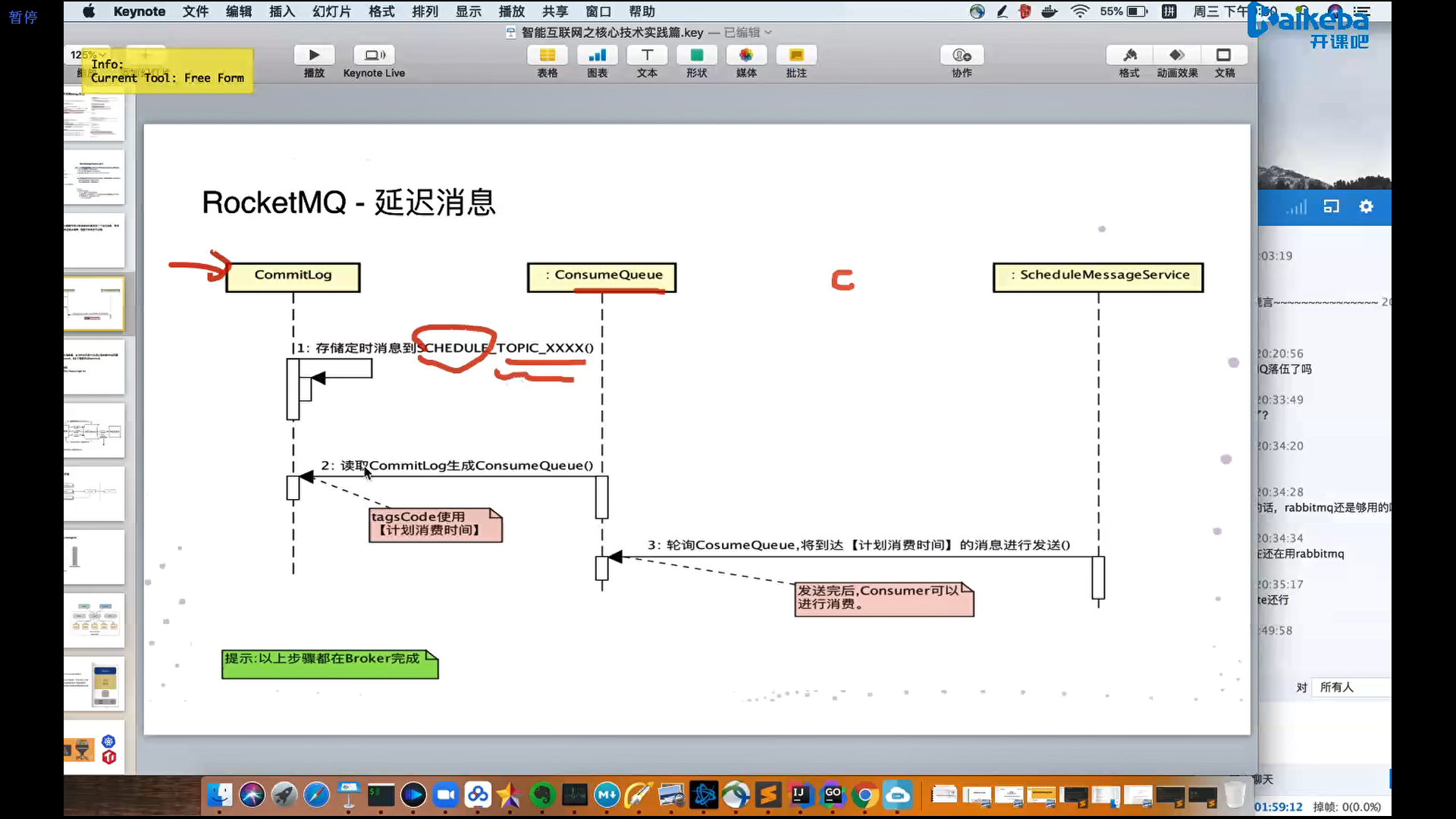
Task: Expand the document title 已编辑 chevron
Action: tap(768, 33)
